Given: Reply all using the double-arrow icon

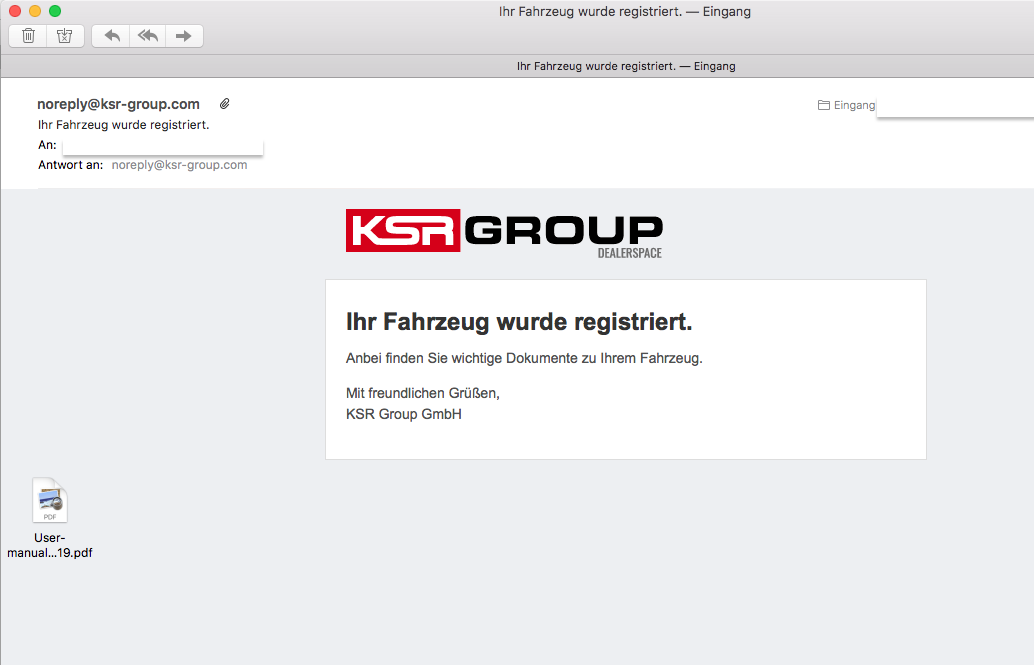Looking at the screenshot, I should 147,36.
